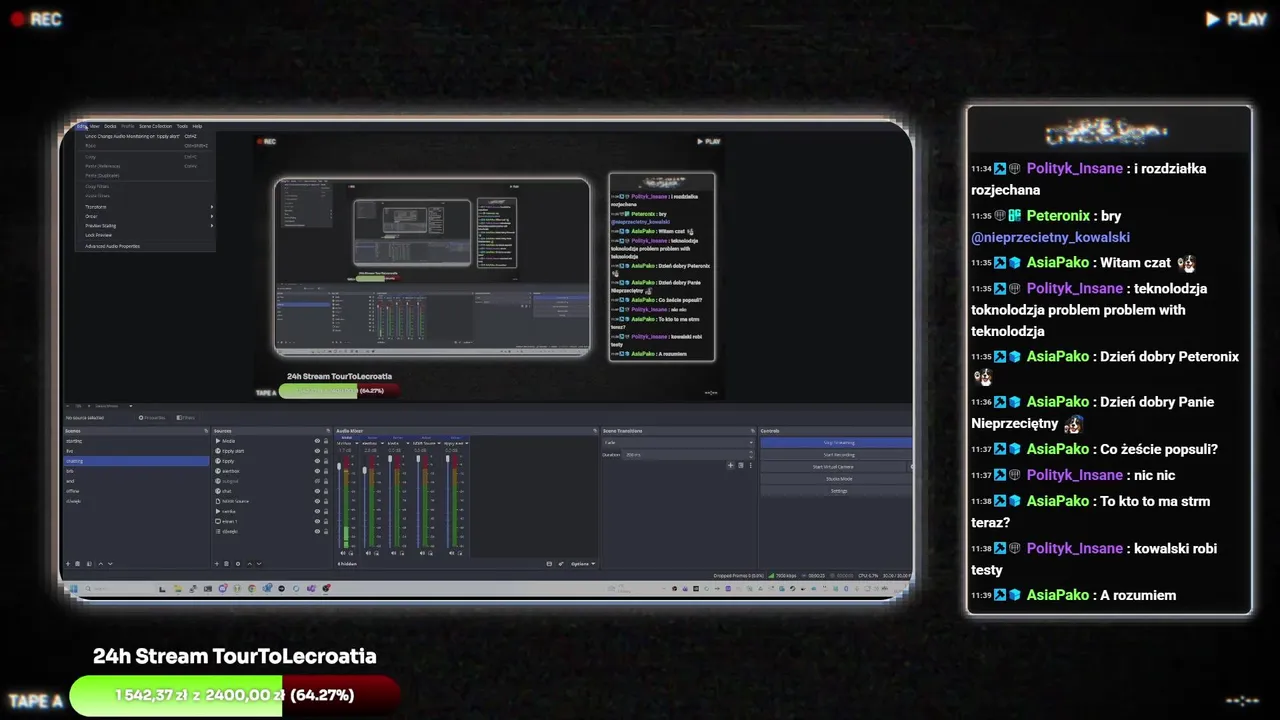The height and width of the screenshot is (720, 1280).
Task: Open the Audio Mixer advanced properties cog icon
Action: (x=561, y=564)
